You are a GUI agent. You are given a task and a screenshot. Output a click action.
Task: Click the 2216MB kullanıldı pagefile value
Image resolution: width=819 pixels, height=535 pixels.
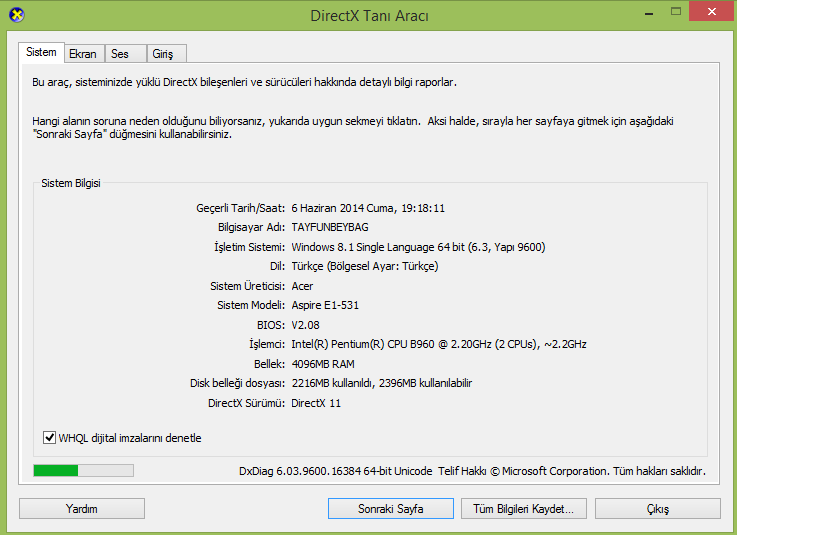coord(382,383)
